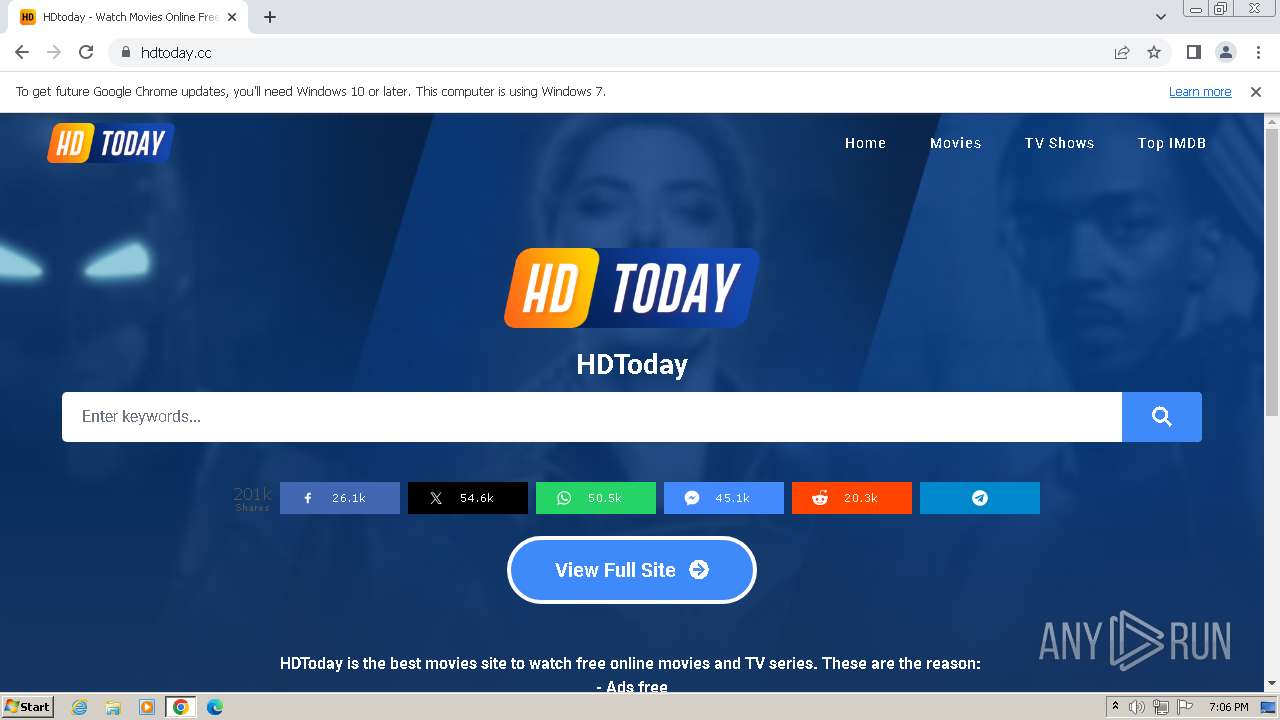1280x720 pixels.
Task: Share via Telegram button
Action: 980,498
